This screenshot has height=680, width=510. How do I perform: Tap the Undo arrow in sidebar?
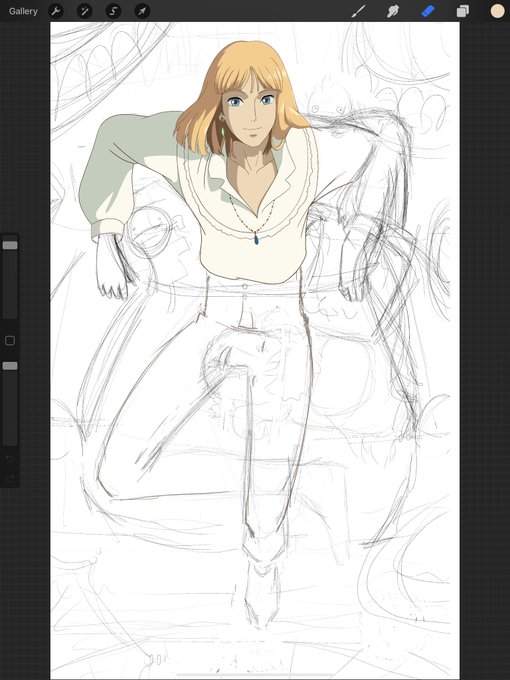[10, 458]
